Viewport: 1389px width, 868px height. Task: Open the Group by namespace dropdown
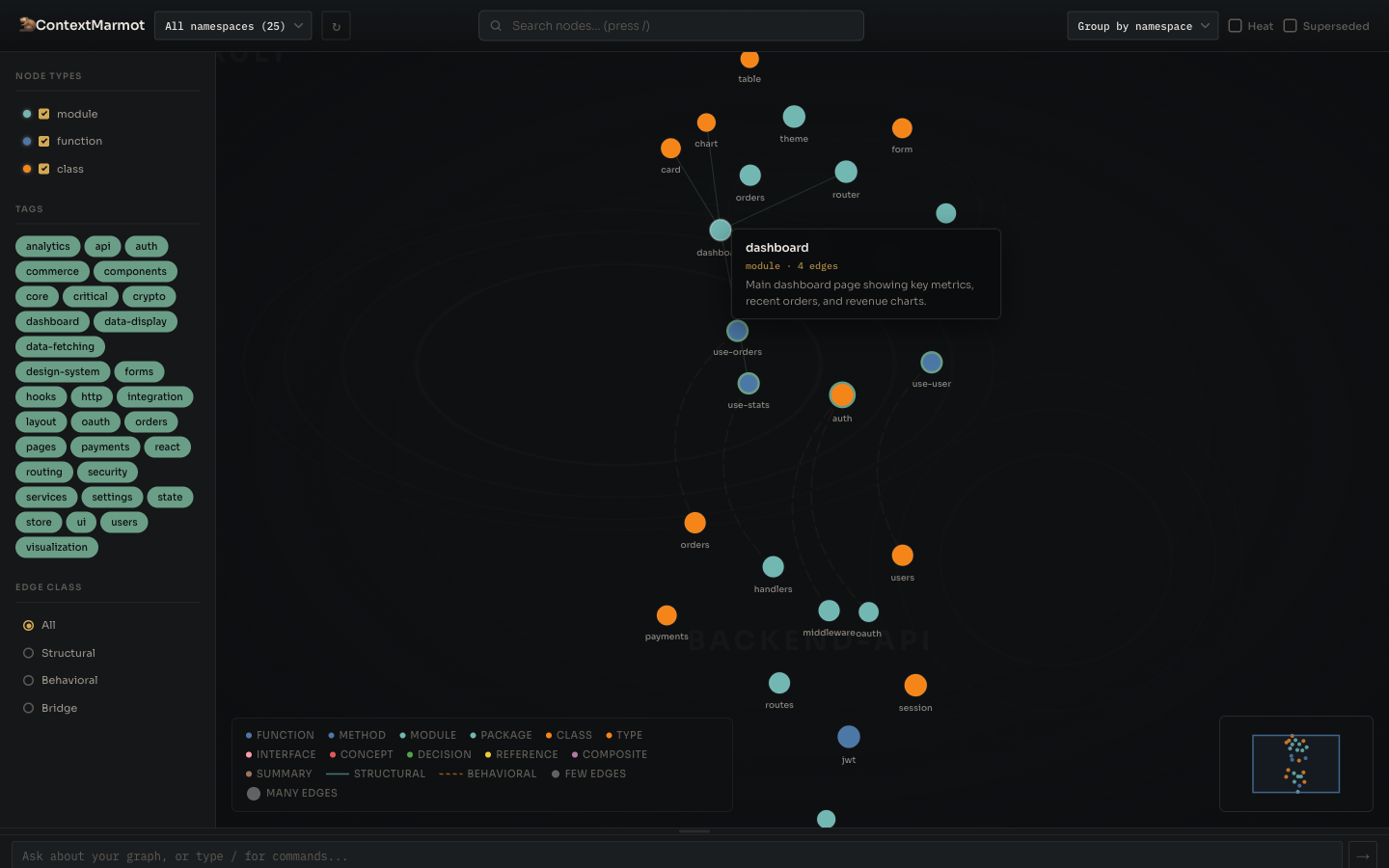(x=1142, y=26)
